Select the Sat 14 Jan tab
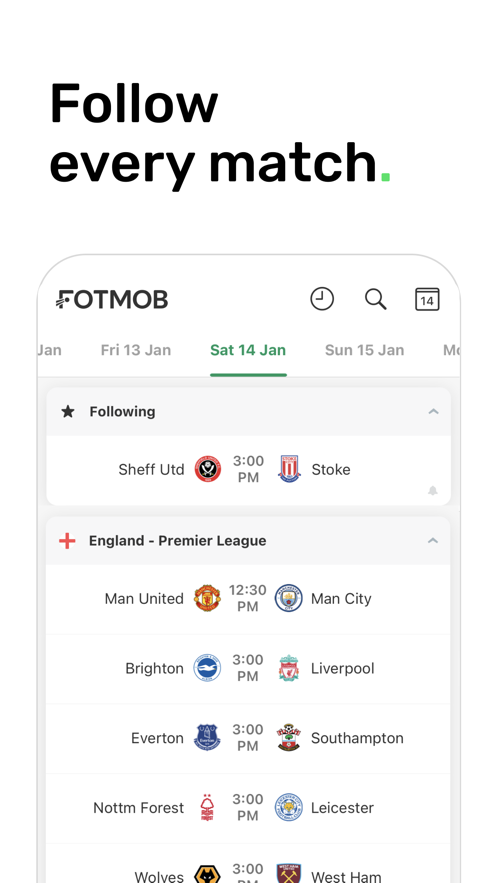Screen dimensions: 497x883 tap(248, 350)
